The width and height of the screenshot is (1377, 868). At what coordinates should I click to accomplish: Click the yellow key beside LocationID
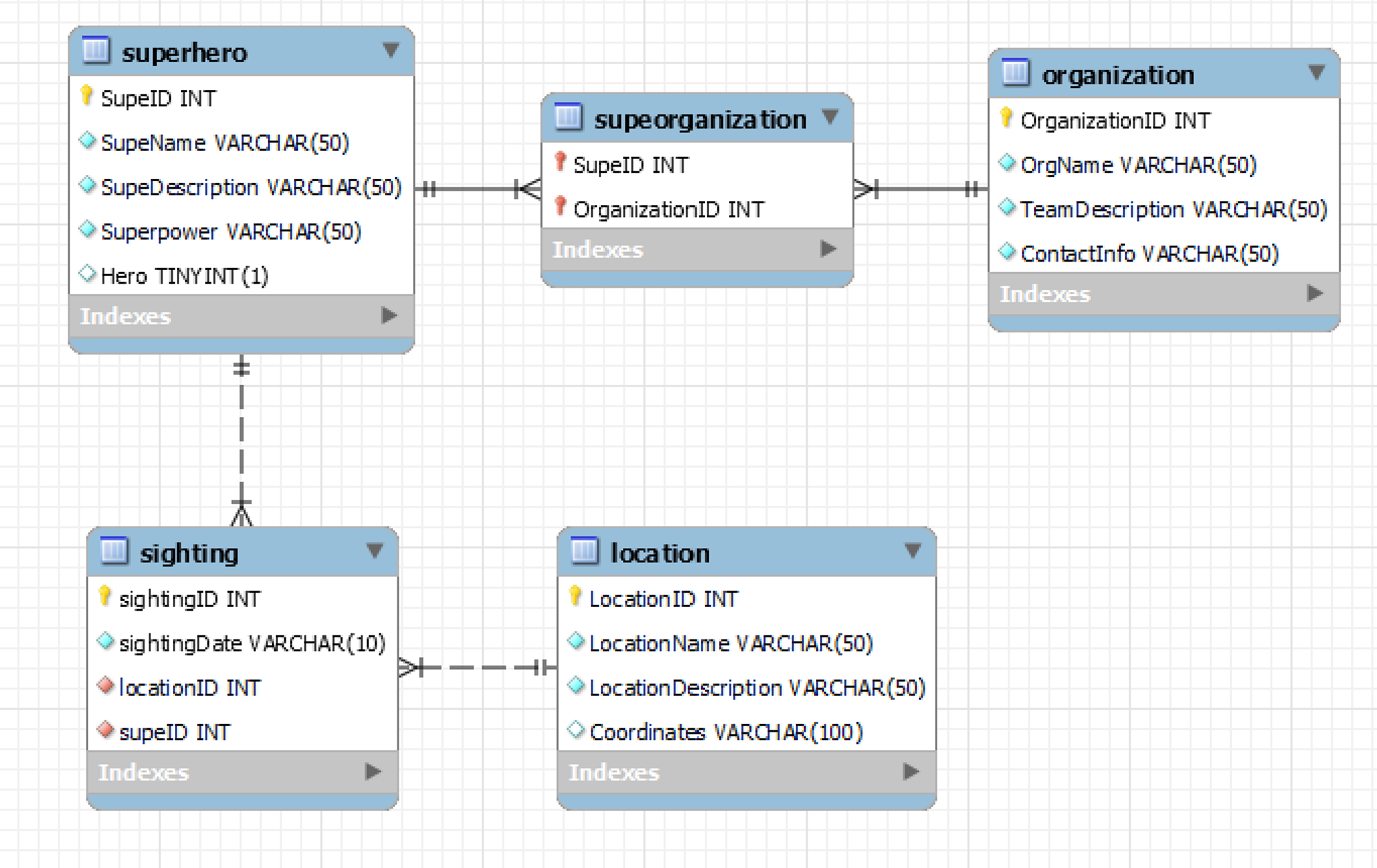pos(576,596)
